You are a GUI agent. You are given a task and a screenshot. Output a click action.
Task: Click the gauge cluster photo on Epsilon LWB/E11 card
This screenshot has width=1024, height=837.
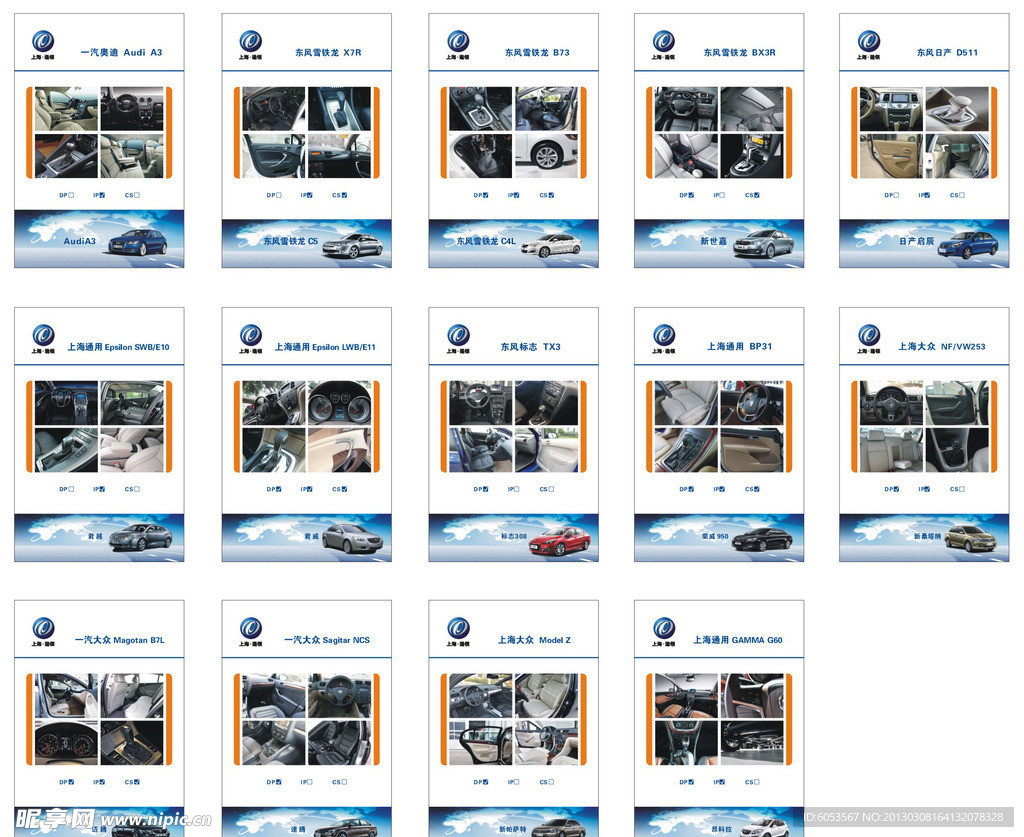point(340,402)
